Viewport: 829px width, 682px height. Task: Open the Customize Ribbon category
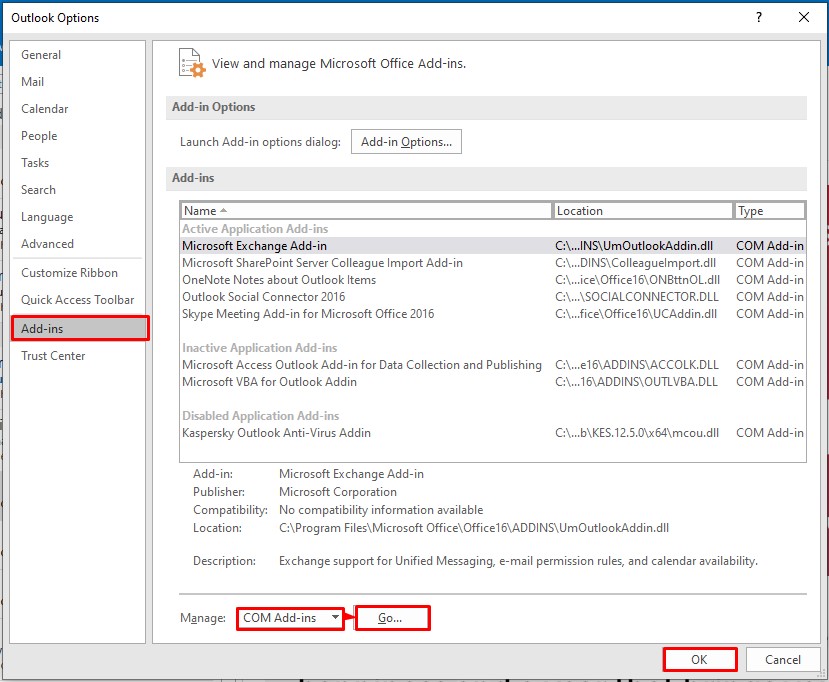tap(69, 273)
